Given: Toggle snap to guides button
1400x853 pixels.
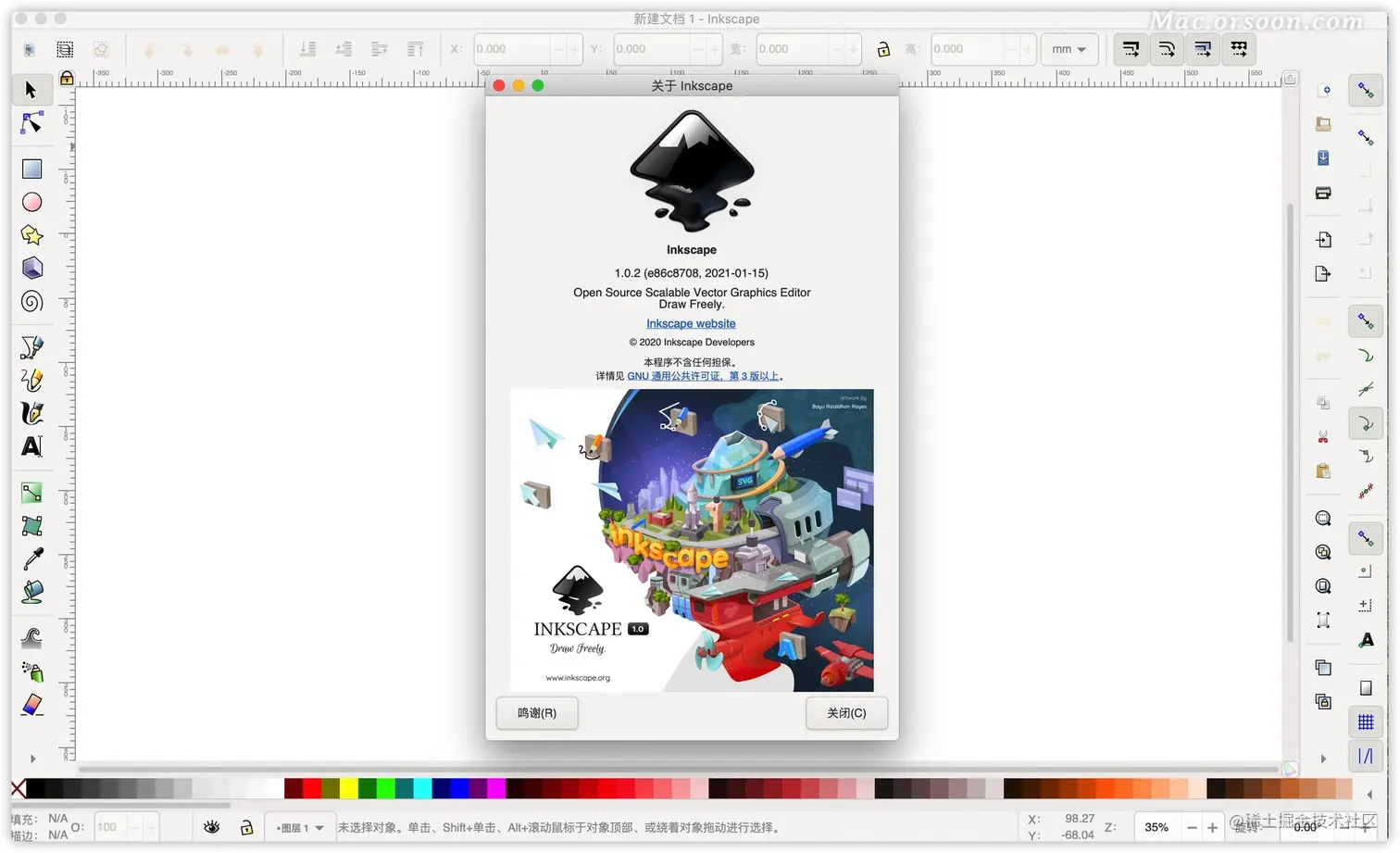Looking at the screenshot, I should tap(1366, 756).
